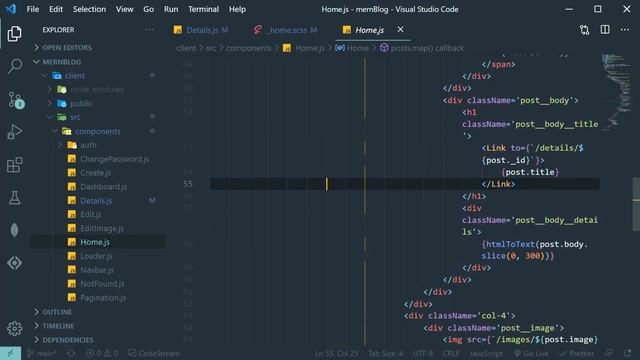The image size is (640, 360).
Task: Split the editor to the right
Action: pos(605,30)
